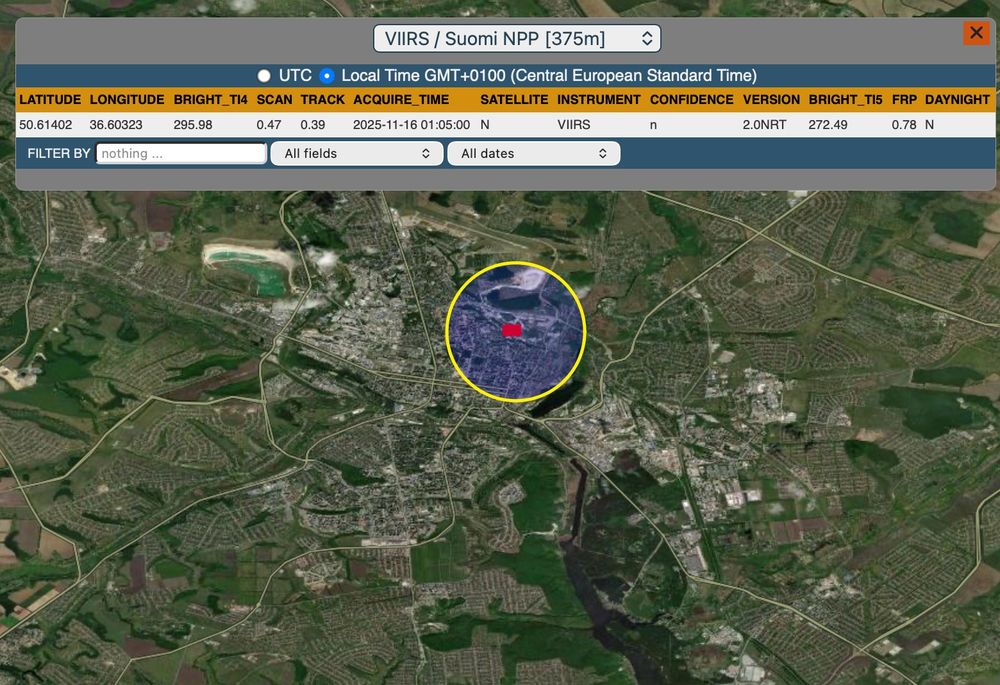This screenshot has height=685, width=1000.
Task: Select the UTC time radio button
Action: click(264, 76)
